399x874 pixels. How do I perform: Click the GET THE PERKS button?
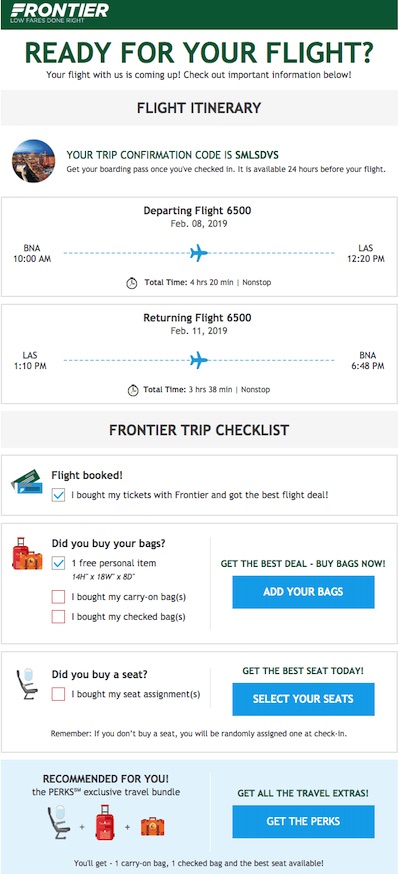click(303, 821)
